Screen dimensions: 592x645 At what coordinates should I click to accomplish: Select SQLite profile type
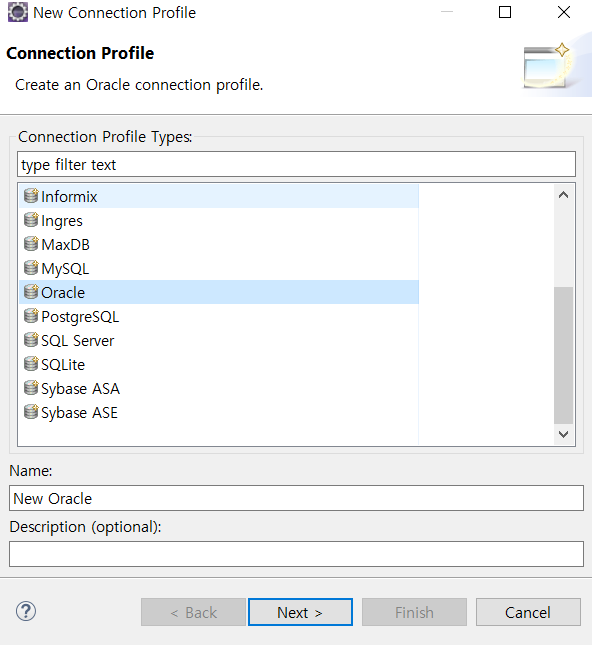[x=219, y=364]
